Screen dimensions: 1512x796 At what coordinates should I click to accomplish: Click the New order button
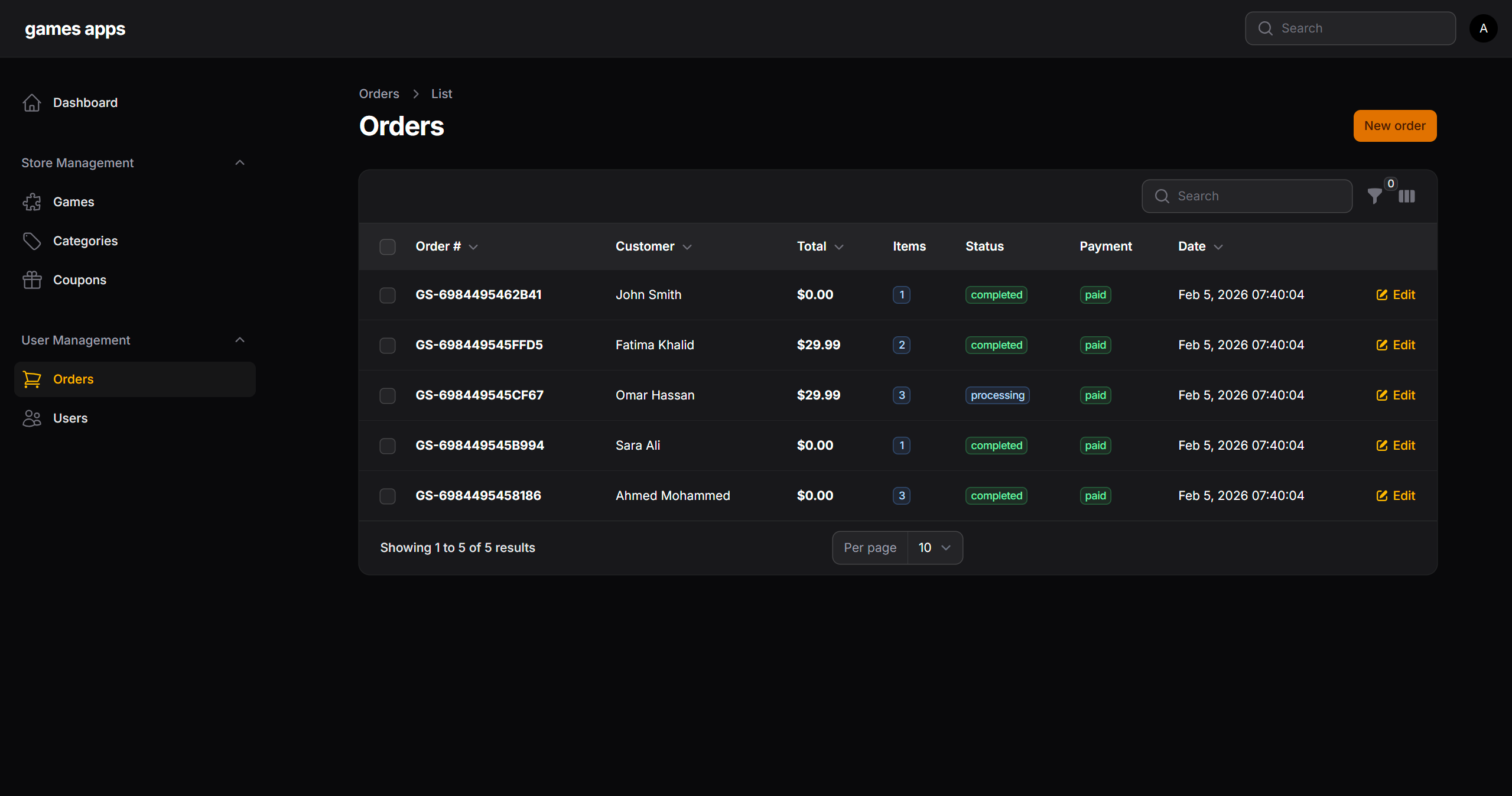pos(1394,126)
